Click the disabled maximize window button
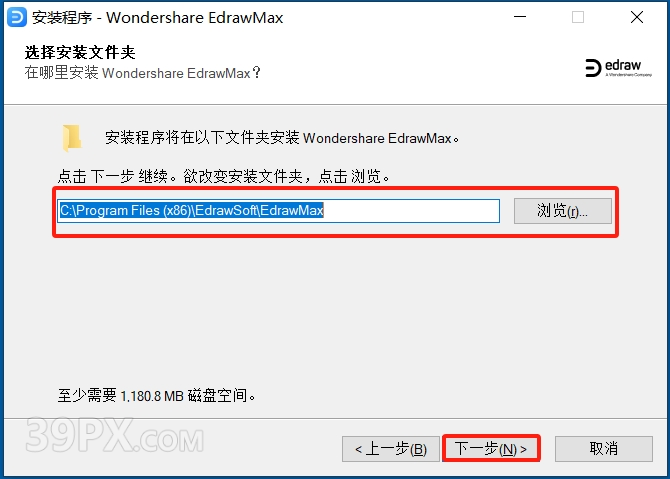Viewport: 670px width, 479px height. pos(578,17)
